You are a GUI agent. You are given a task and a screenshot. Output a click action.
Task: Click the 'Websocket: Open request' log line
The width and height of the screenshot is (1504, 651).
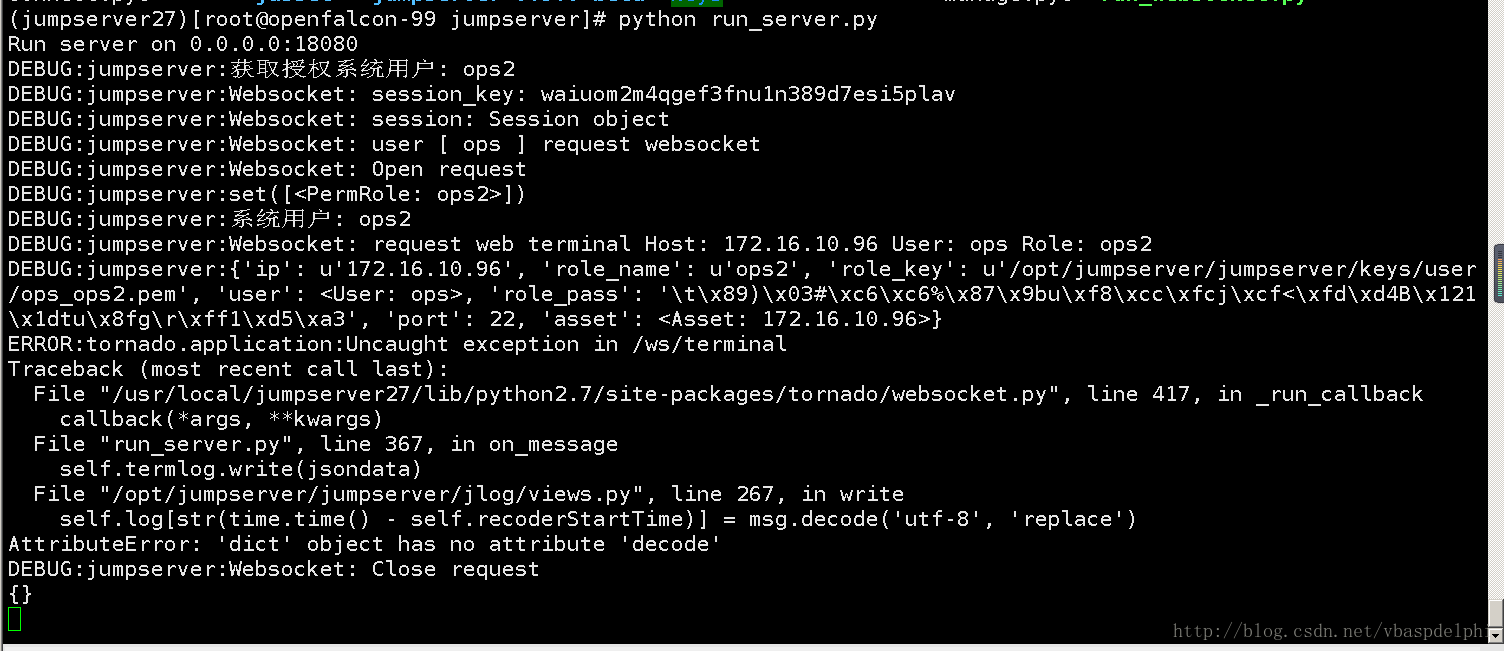coord(267,169)
